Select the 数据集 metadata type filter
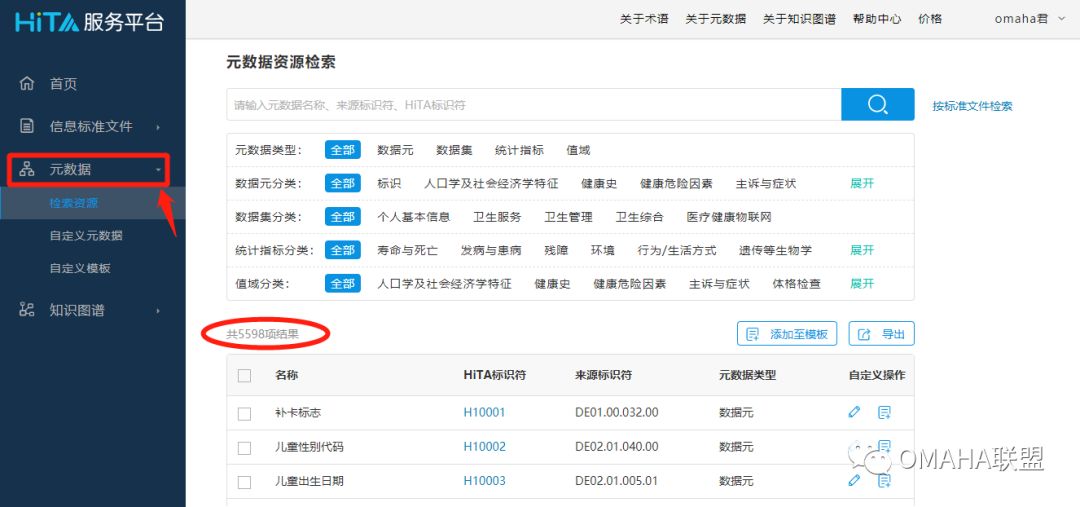This screenshot has height=507, width=1080. point(454,150)
